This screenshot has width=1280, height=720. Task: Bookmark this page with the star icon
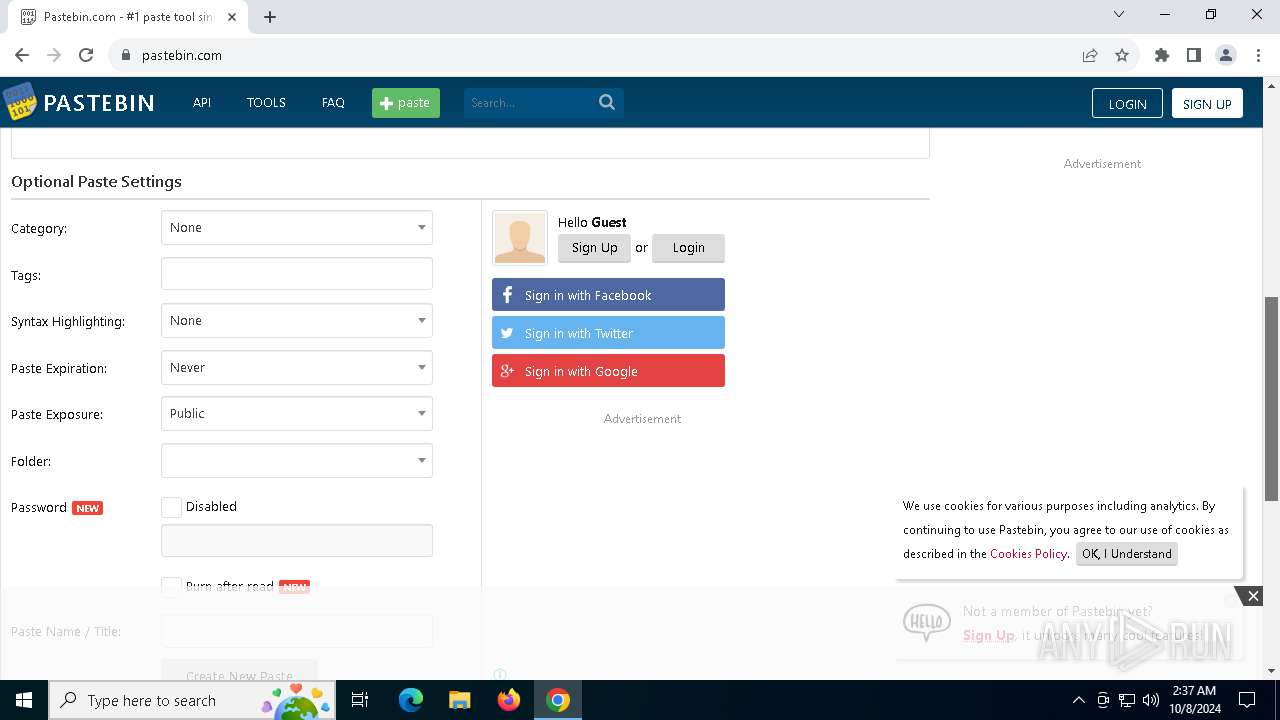coord(1122,55)
